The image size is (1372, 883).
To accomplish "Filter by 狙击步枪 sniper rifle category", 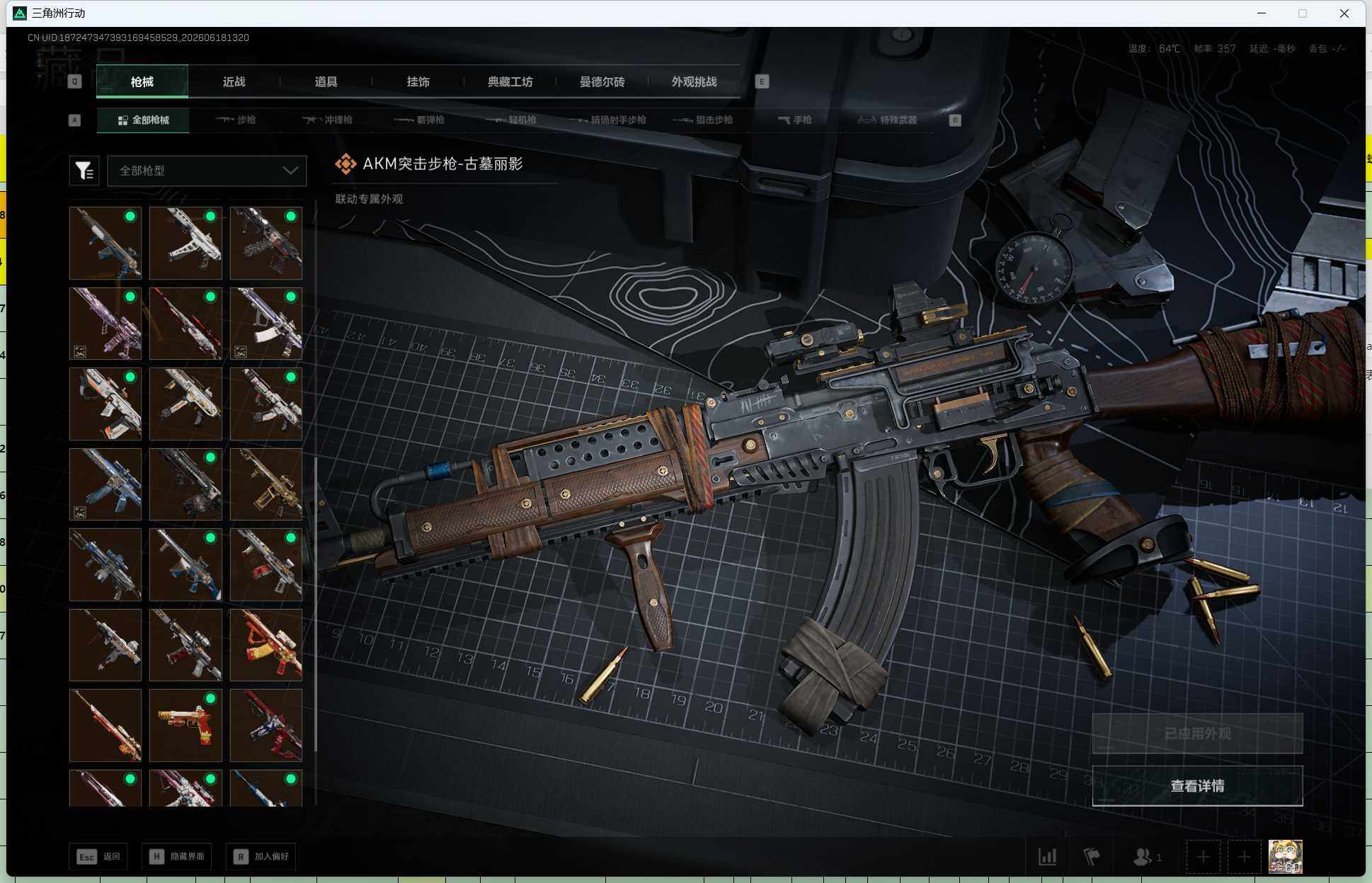I will pyautogui.click(x=703, y=120).
